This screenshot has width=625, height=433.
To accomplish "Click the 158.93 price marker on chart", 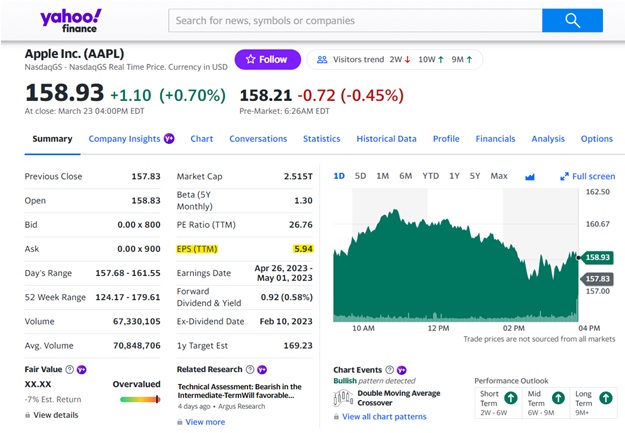I will pos(597,257).
